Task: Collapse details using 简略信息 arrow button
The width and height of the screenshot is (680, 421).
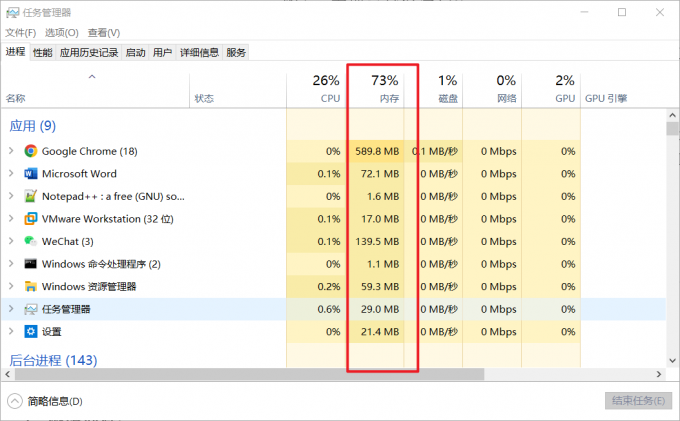Action: click(14, 401)
